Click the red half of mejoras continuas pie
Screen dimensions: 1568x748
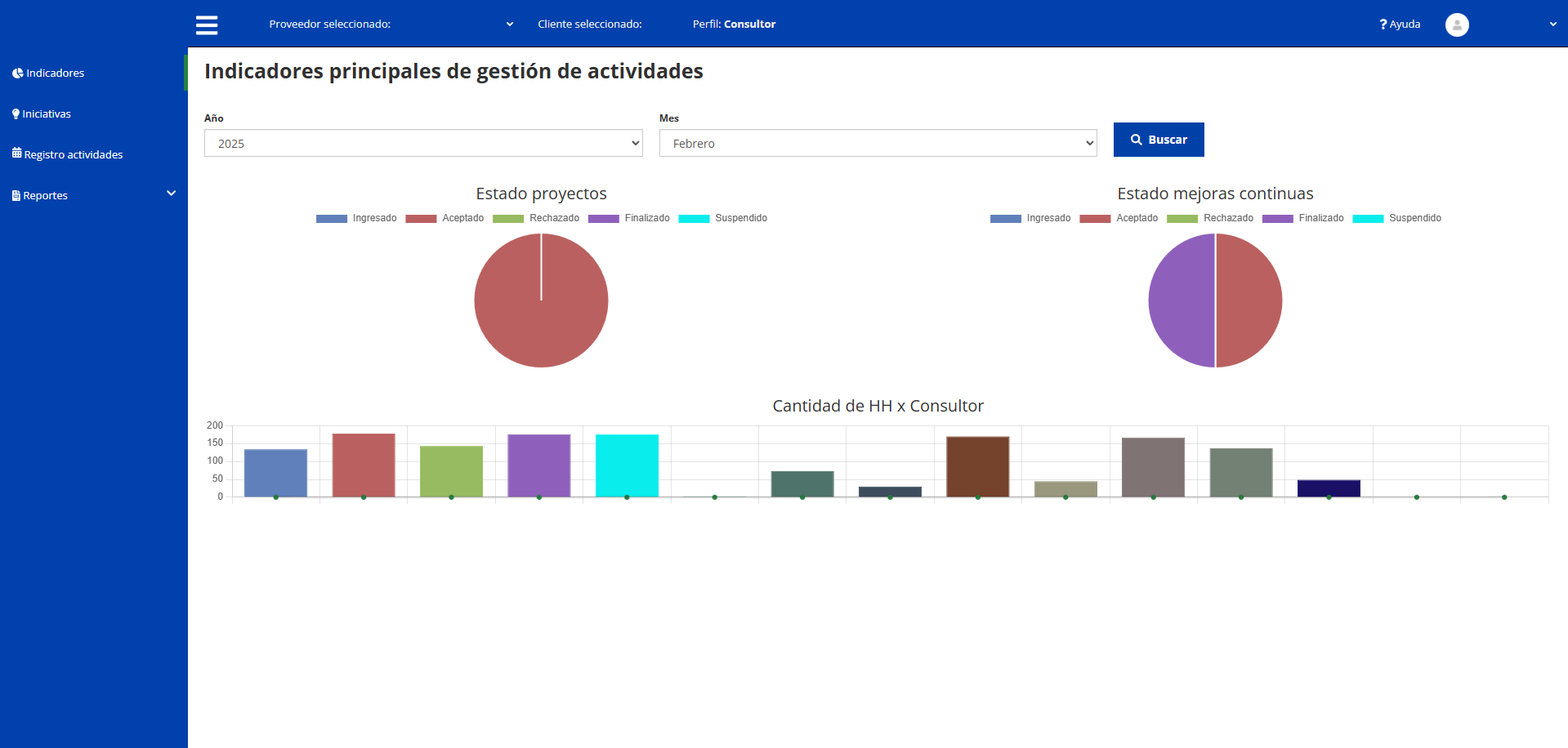pyautogui.click(x=1249, y=301)
